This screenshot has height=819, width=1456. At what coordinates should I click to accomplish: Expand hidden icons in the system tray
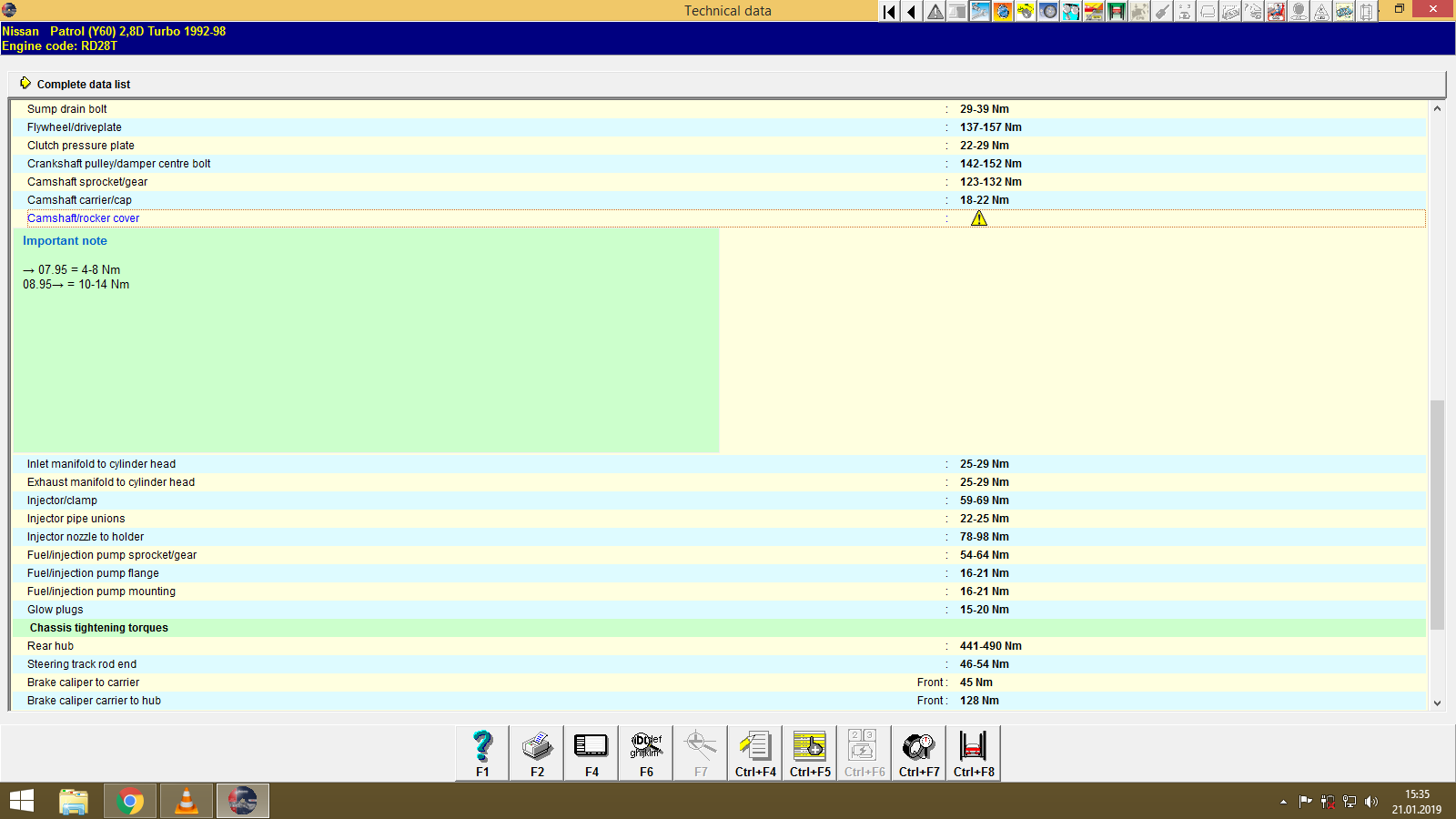[x=1284, y=802]
